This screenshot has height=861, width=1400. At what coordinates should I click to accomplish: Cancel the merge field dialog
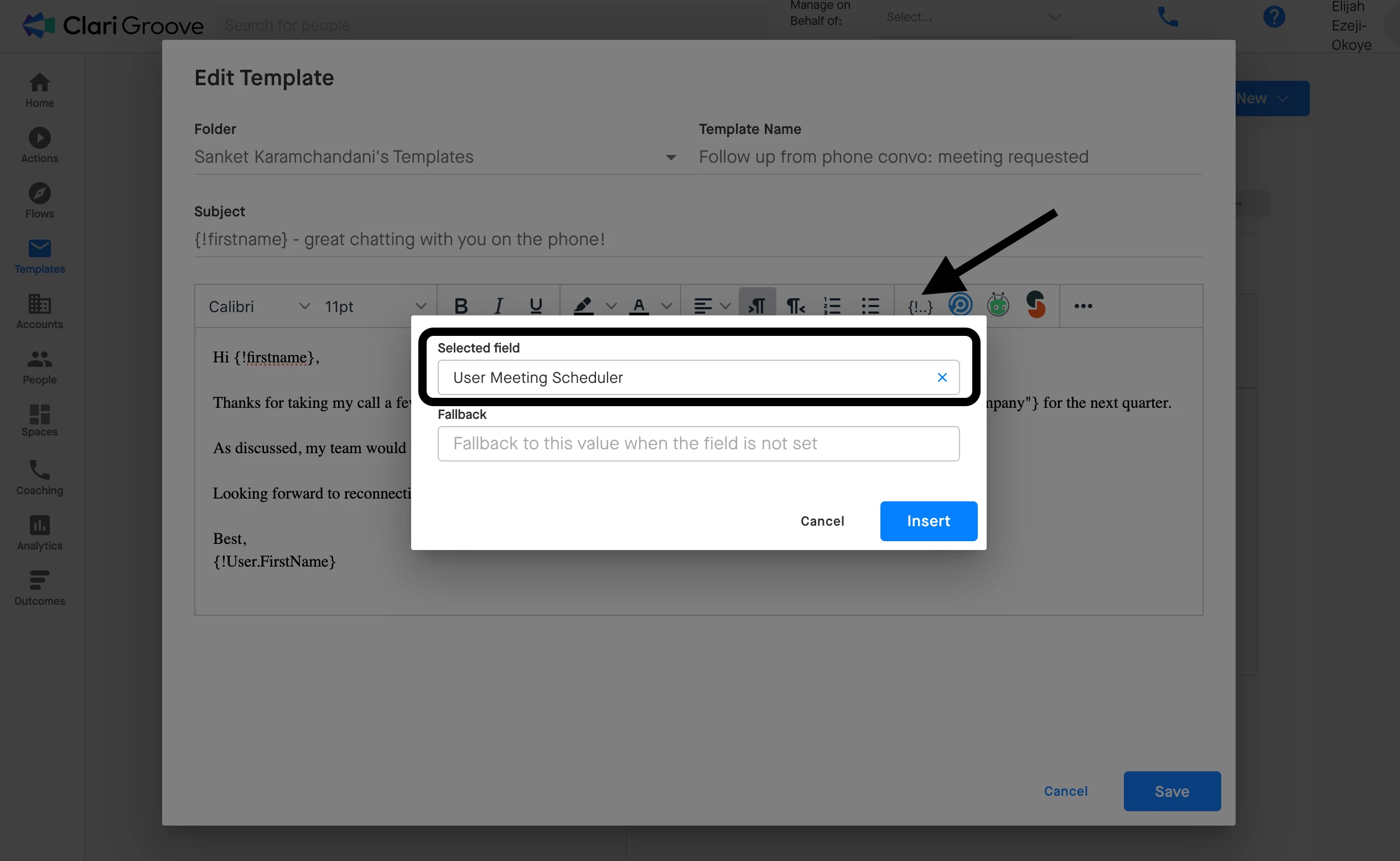click(822, 521)
